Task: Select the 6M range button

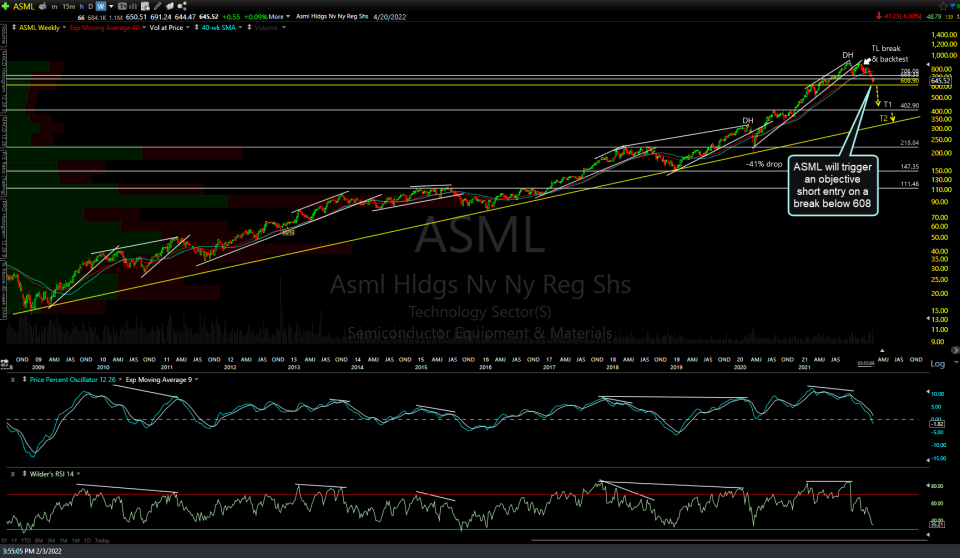Action: (x=39, y=540)
